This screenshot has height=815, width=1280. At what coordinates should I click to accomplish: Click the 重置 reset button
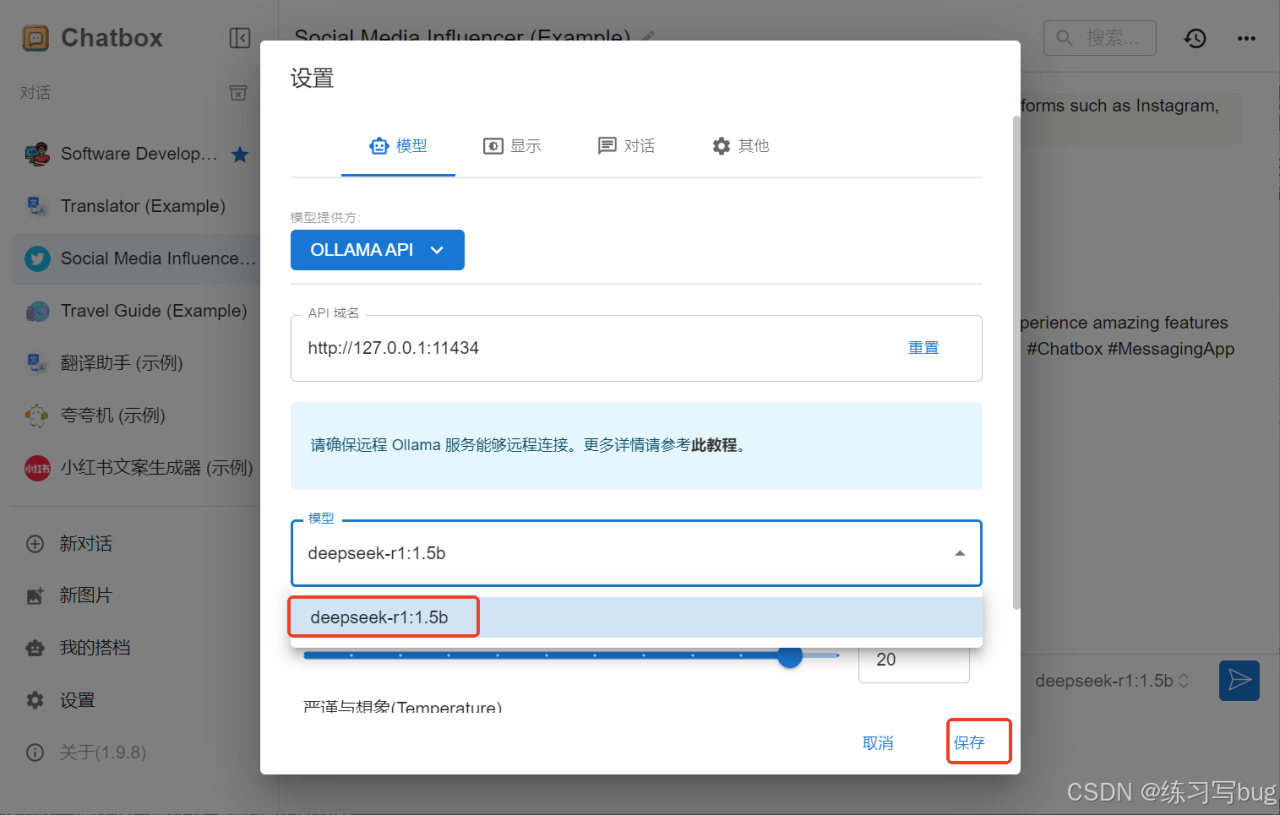(923, 348)
